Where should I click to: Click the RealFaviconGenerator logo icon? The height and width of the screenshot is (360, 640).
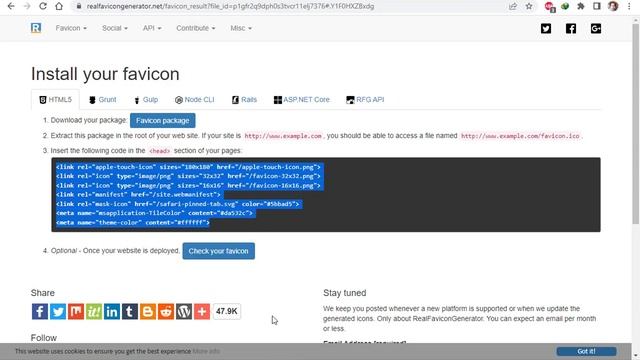coord(36,28)
